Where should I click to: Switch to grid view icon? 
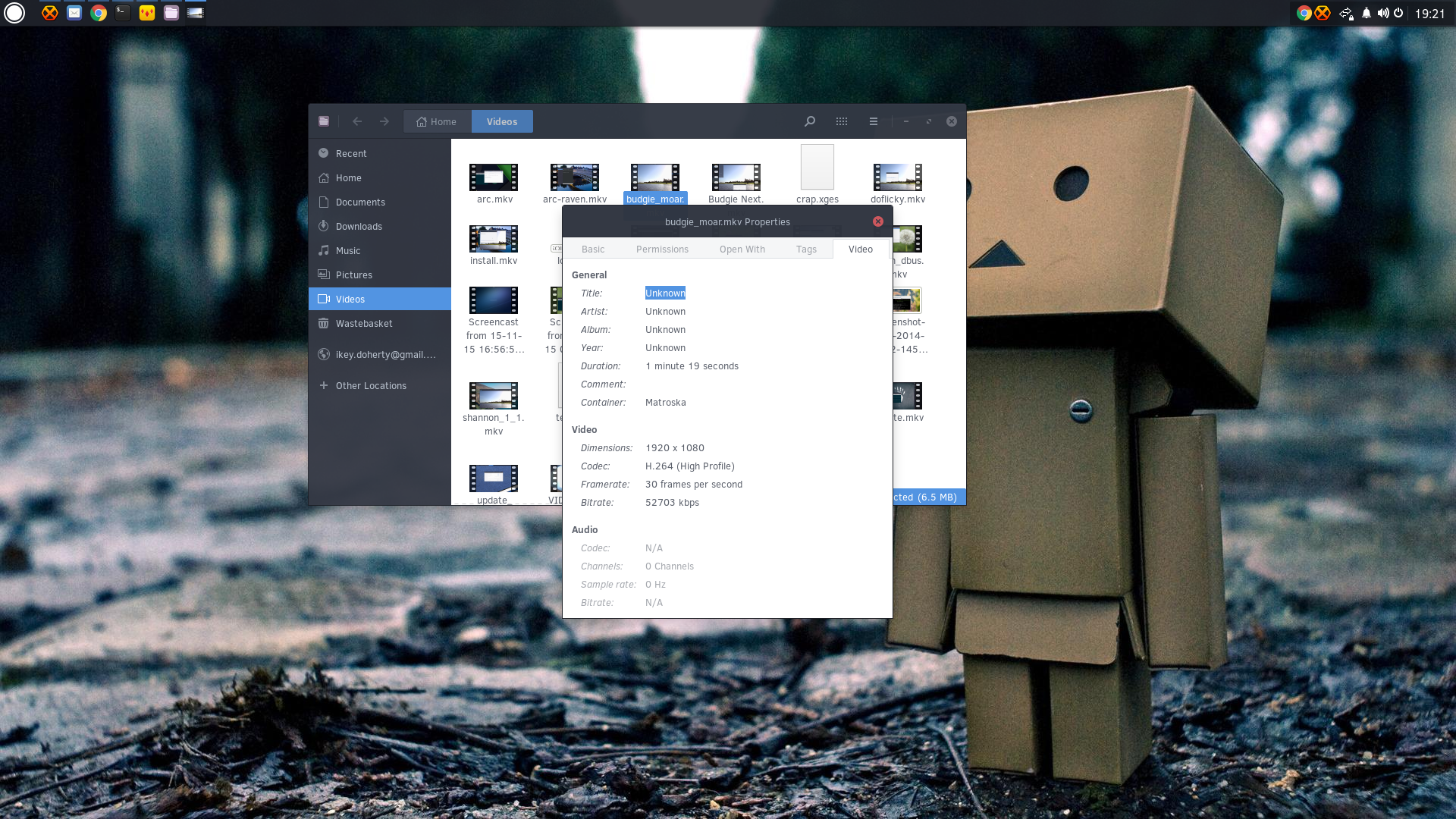(x=842, y=121)
